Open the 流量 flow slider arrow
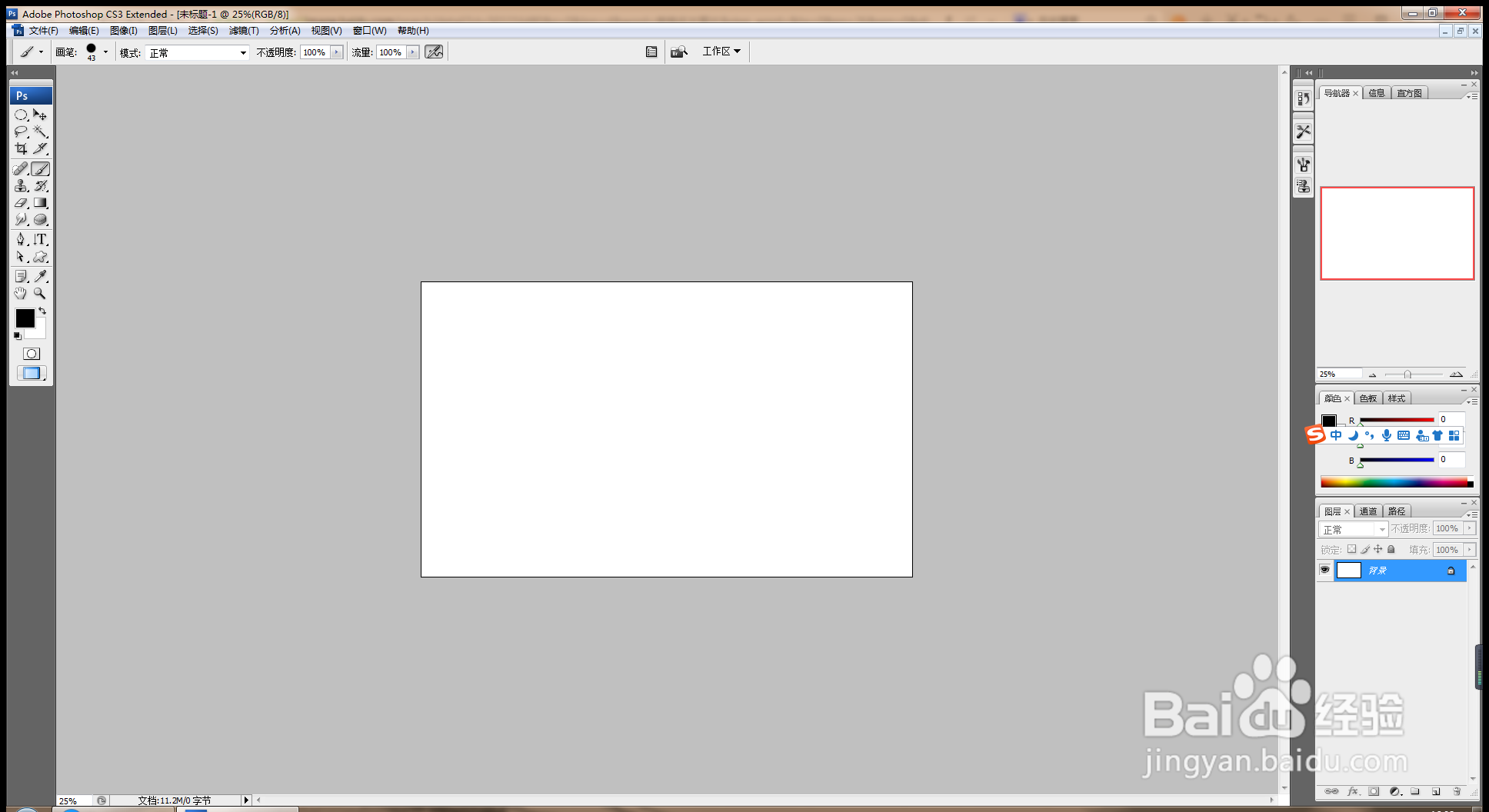1489x812 pixels. pos(413,52)
